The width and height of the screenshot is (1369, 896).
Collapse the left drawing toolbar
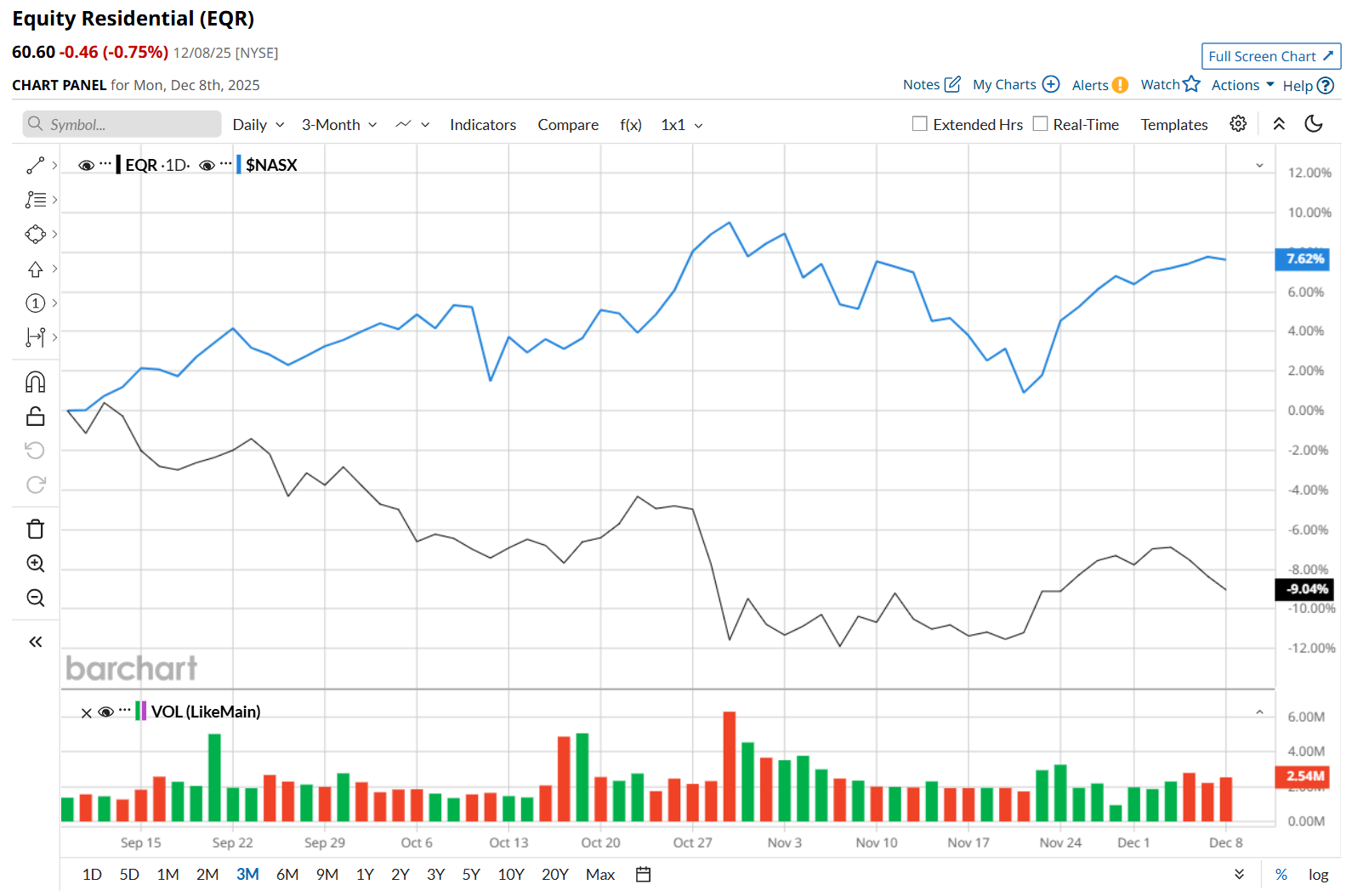coord(35,642)
